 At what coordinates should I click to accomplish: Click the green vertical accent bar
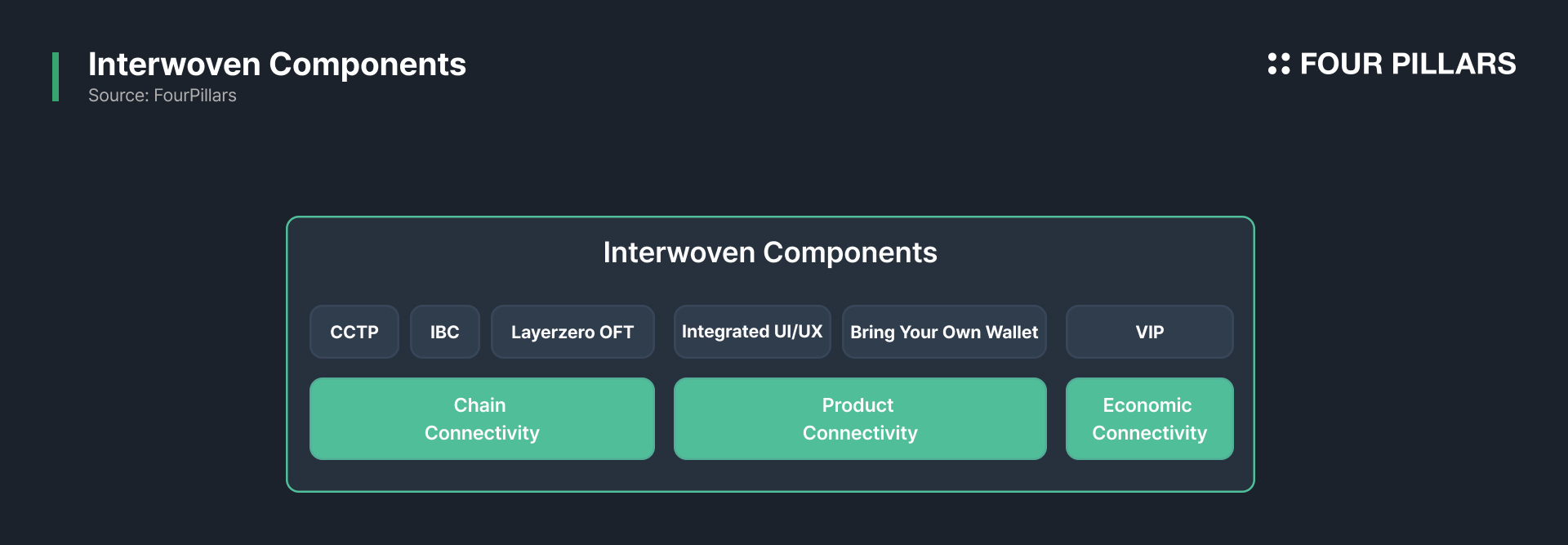click(x=56, y=77)
